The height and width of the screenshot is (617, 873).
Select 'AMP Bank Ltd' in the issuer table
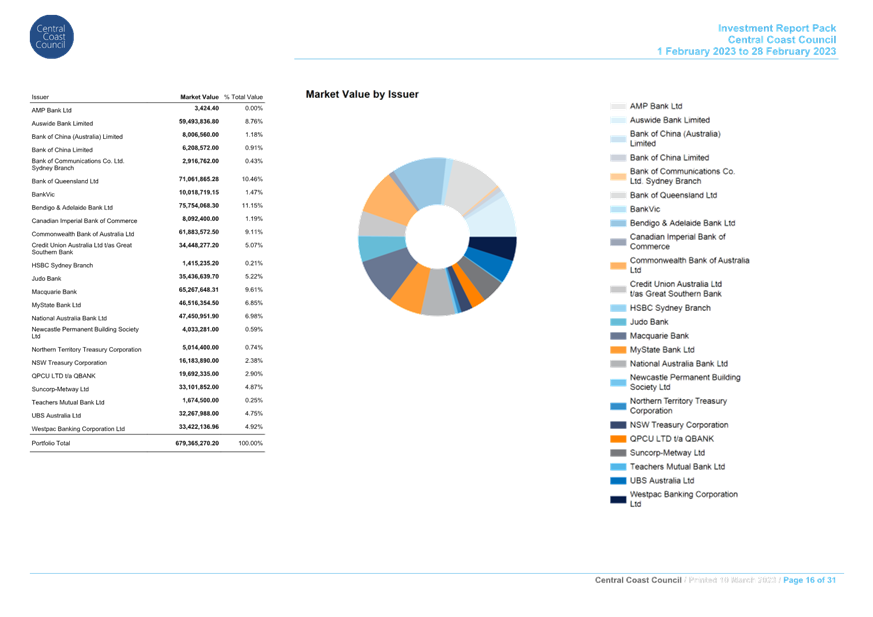pyautogui.click(x=52, y=110)
